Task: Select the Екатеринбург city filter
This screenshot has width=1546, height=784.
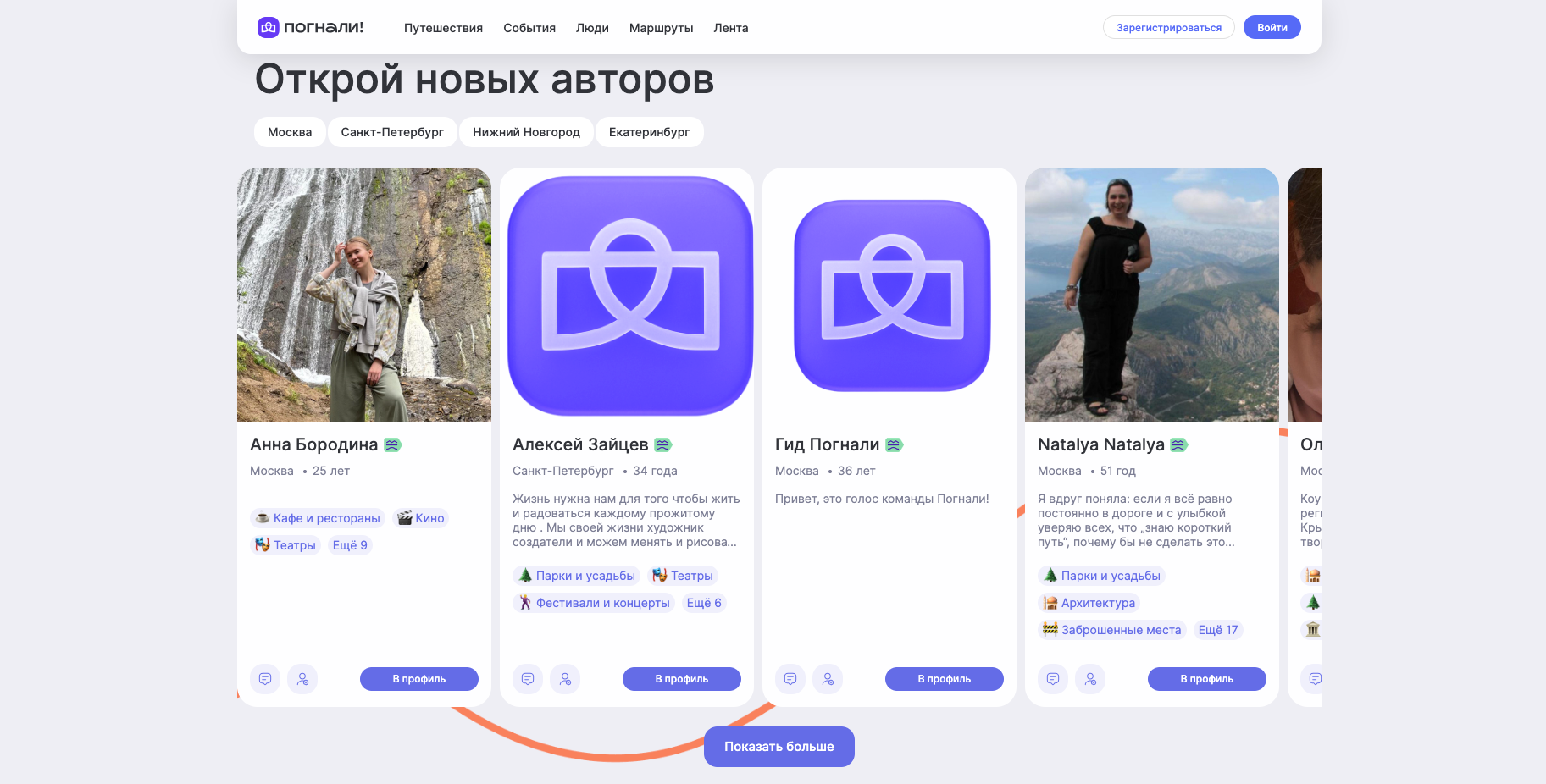Action: click(x=649, y=132)
